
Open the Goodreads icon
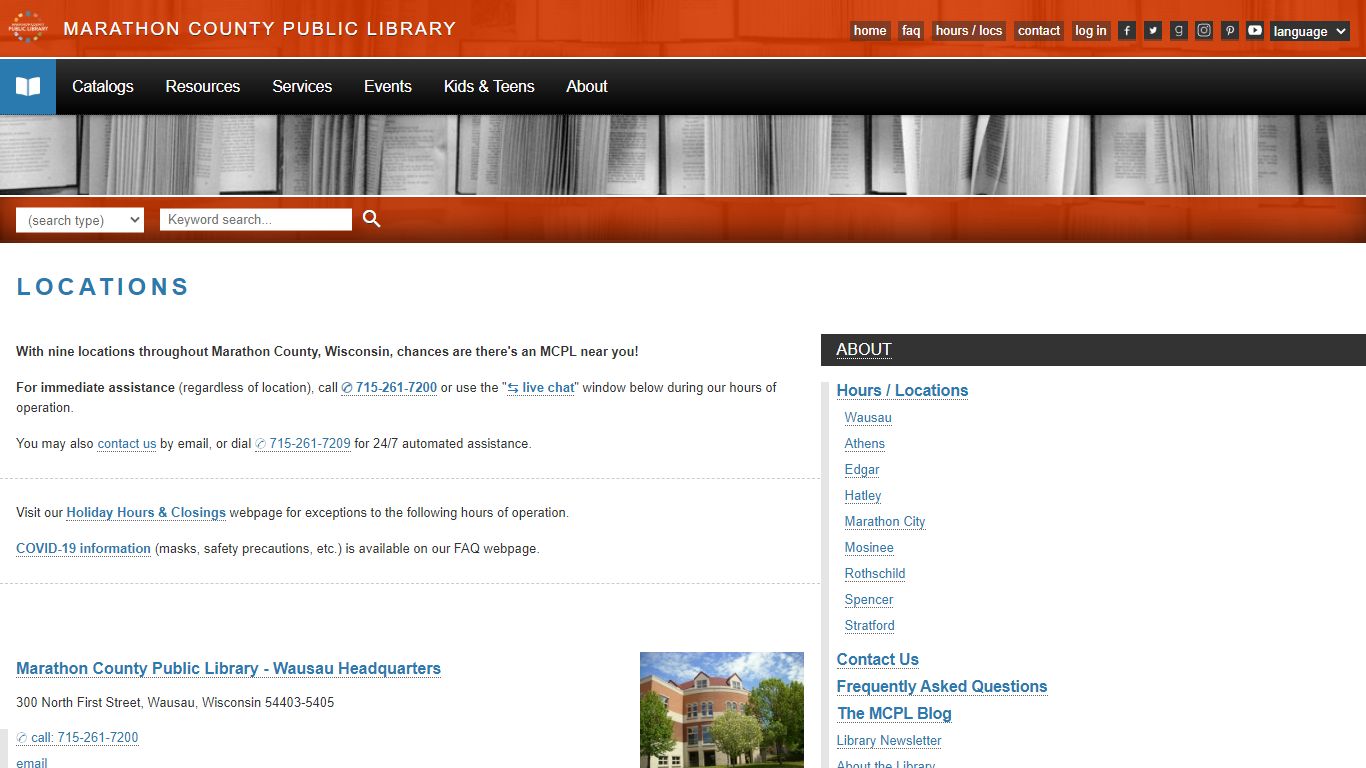(x=1179, y=31)
